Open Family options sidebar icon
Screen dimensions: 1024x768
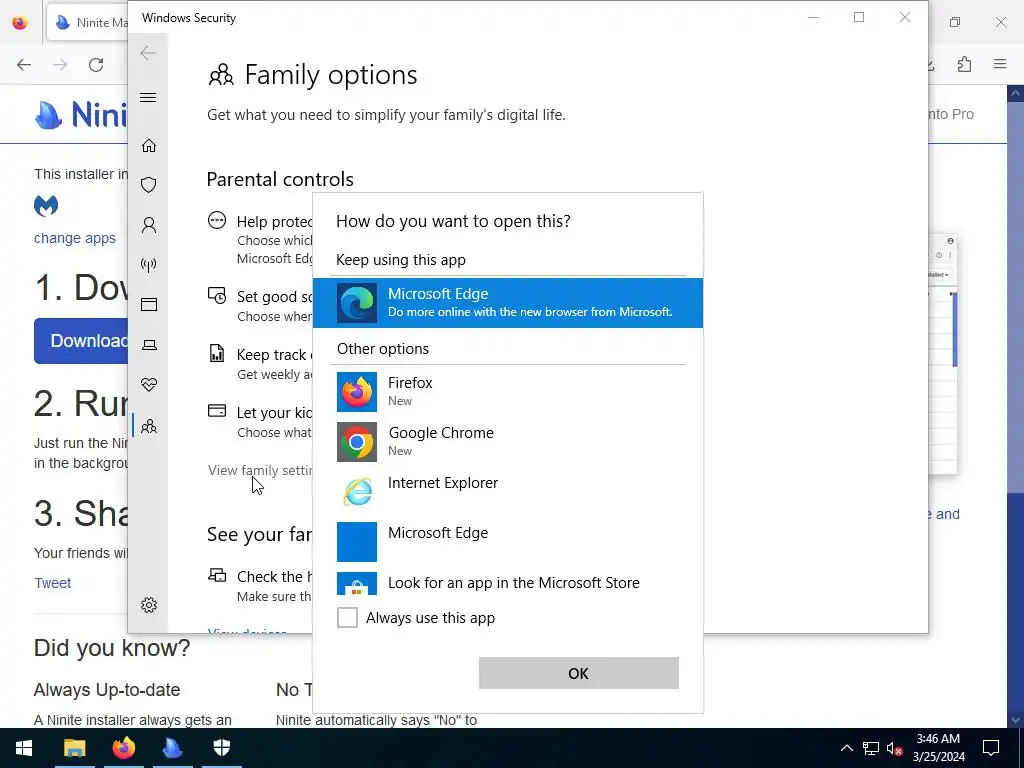click(149, 426)
